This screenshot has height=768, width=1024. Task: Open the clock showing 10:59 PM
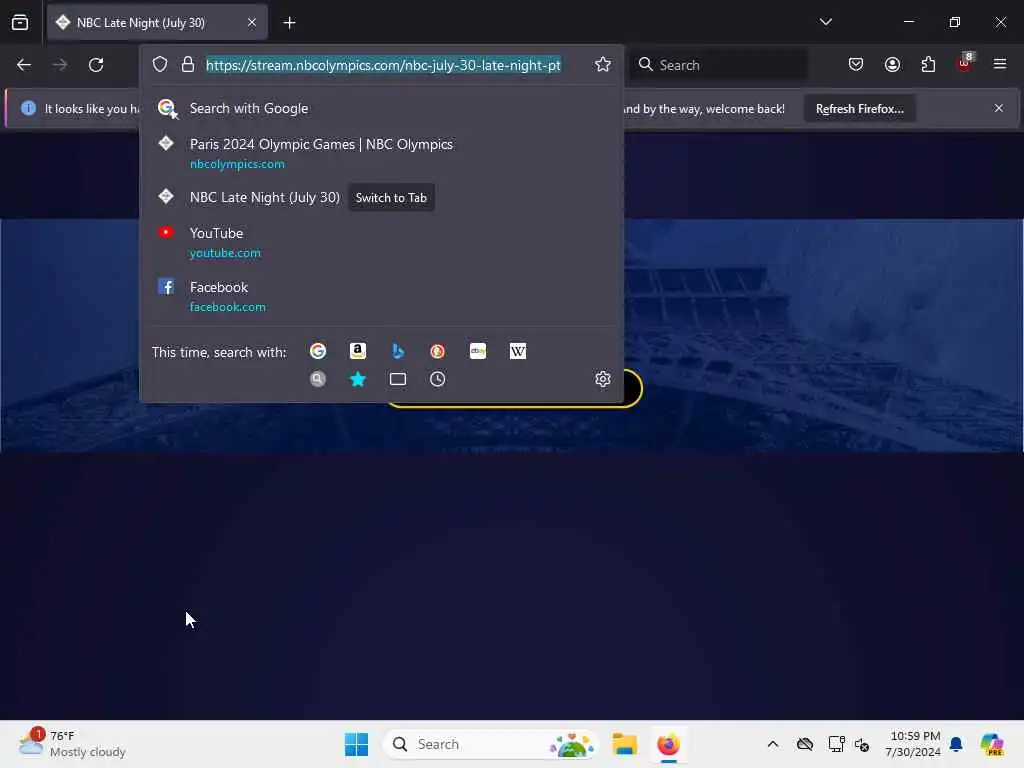(912, 744)
